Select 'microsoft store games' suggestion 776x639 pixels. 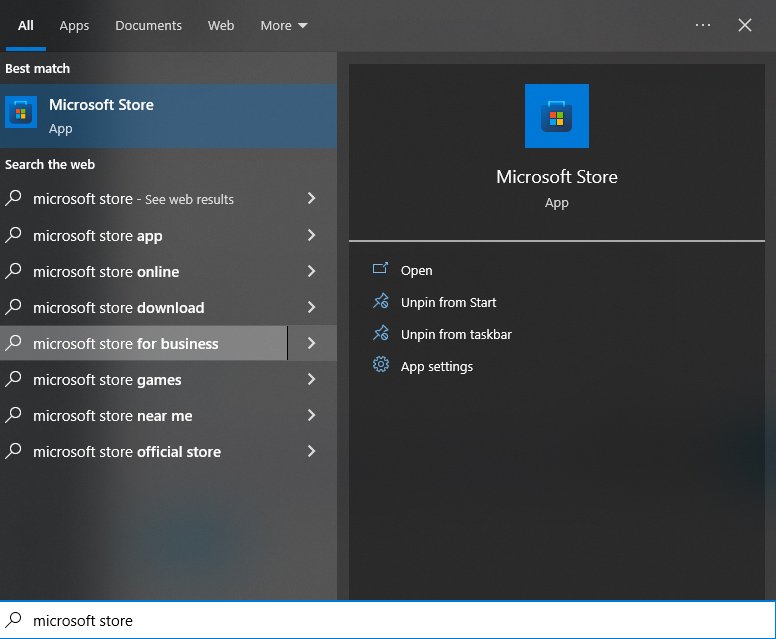pos(144,380)
